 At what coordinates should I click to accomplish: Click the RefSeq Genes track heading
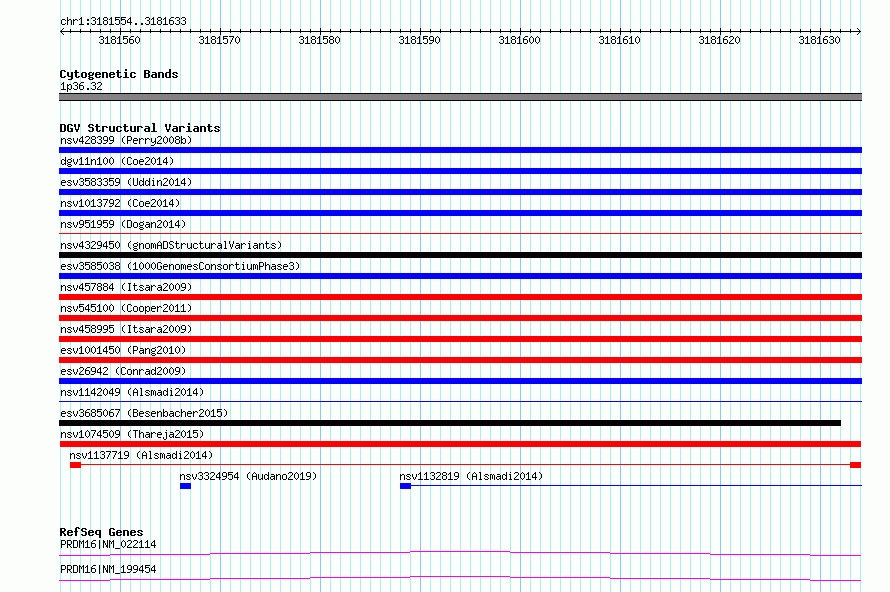(101, 532)
